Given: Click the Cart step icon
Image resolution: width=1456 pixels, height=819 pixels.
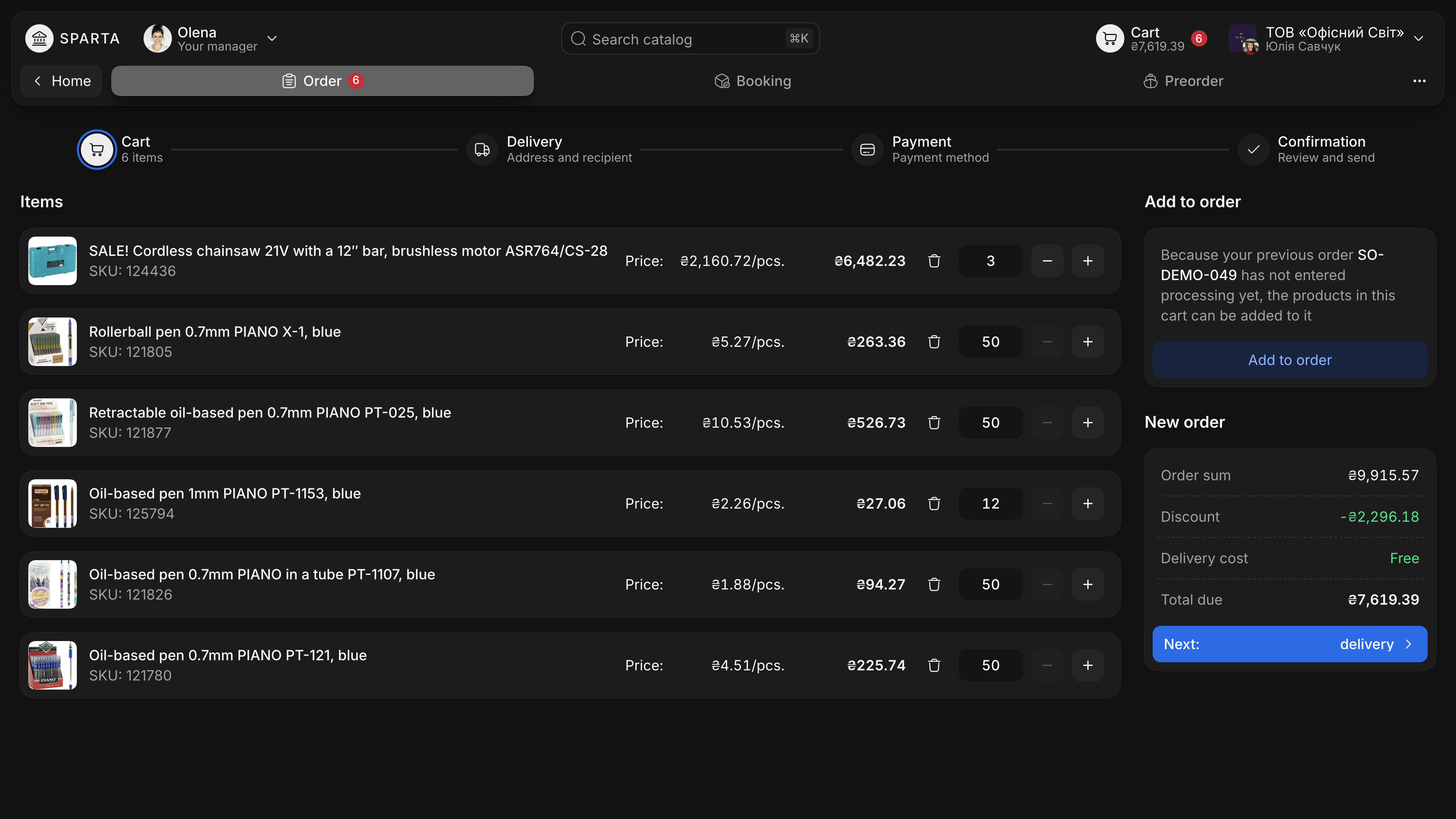Looking at the screenshot, I should (97, 150).
